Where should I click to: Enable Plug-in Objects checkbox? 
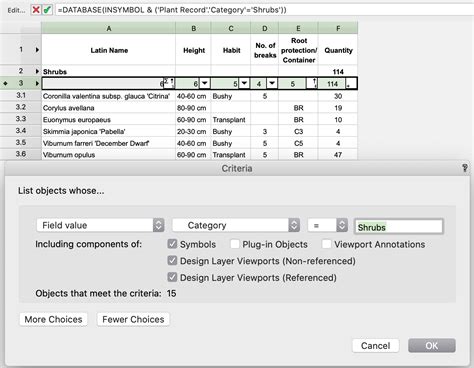(x=235, y=244)
